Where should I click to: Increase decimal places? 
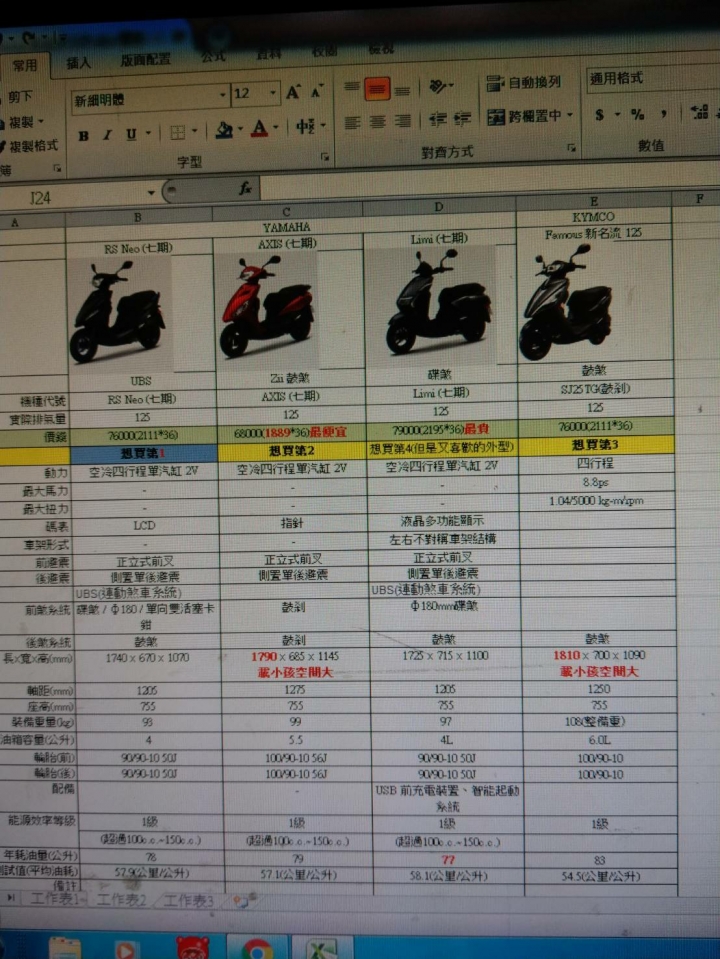tap(699, 112)
